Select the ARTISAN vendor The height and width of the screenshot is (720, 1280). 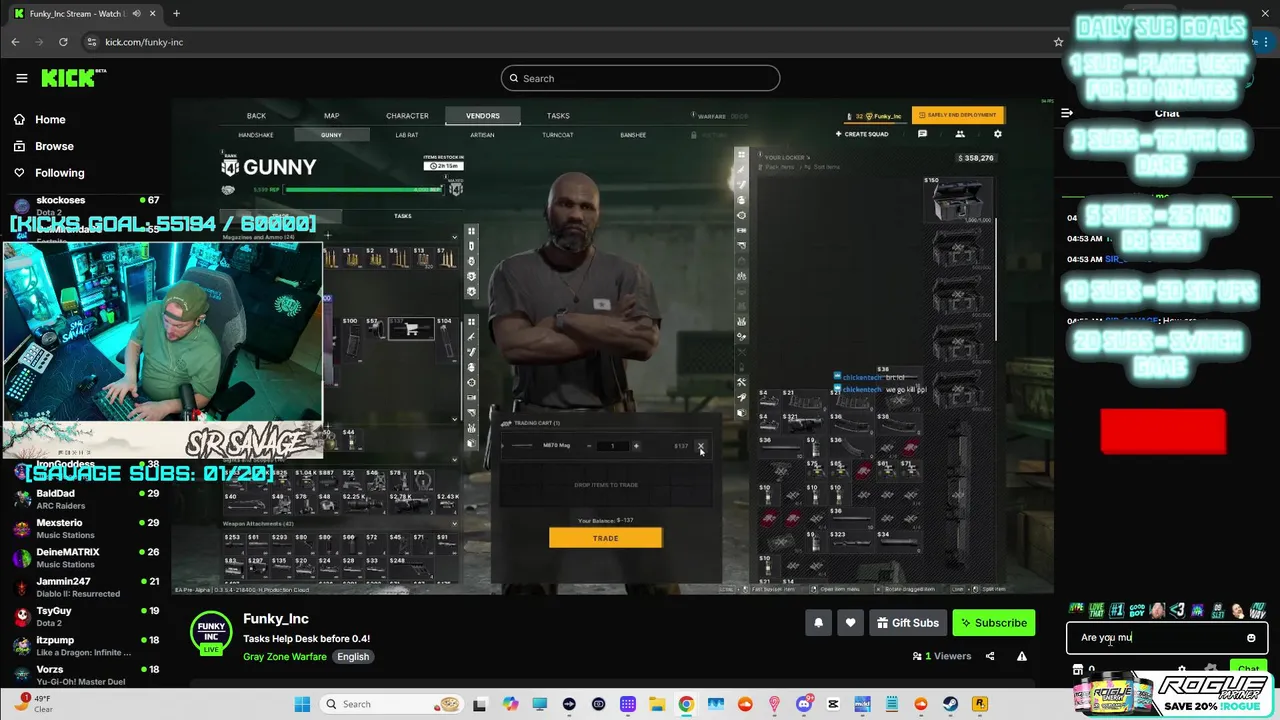482,135
